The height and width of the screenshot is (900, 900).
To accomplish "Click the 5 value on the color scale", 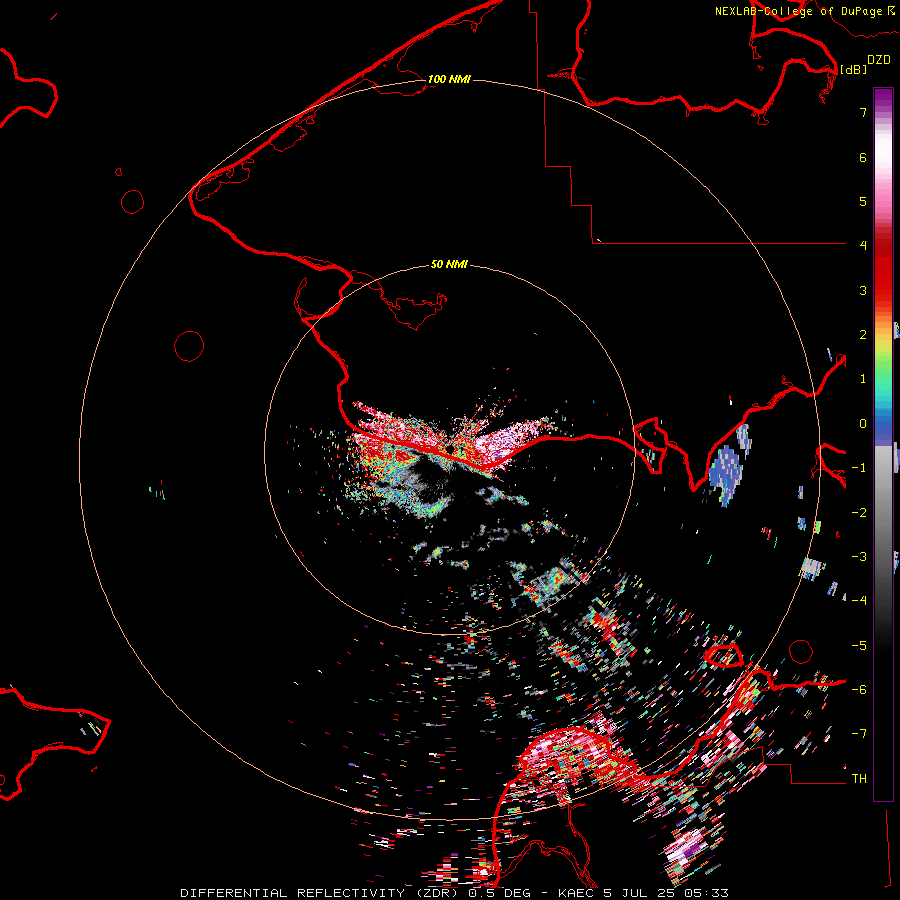I will tap(863, 201).
